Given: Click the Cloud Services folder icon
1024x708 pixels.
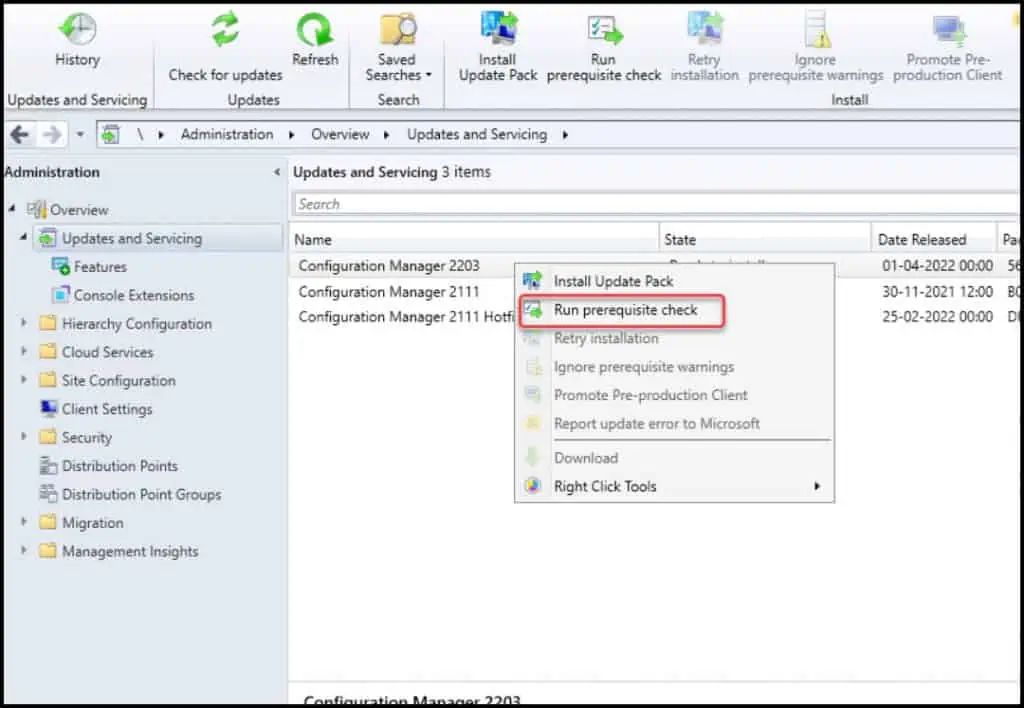Looking at the screenshot, I should [48, 352].
